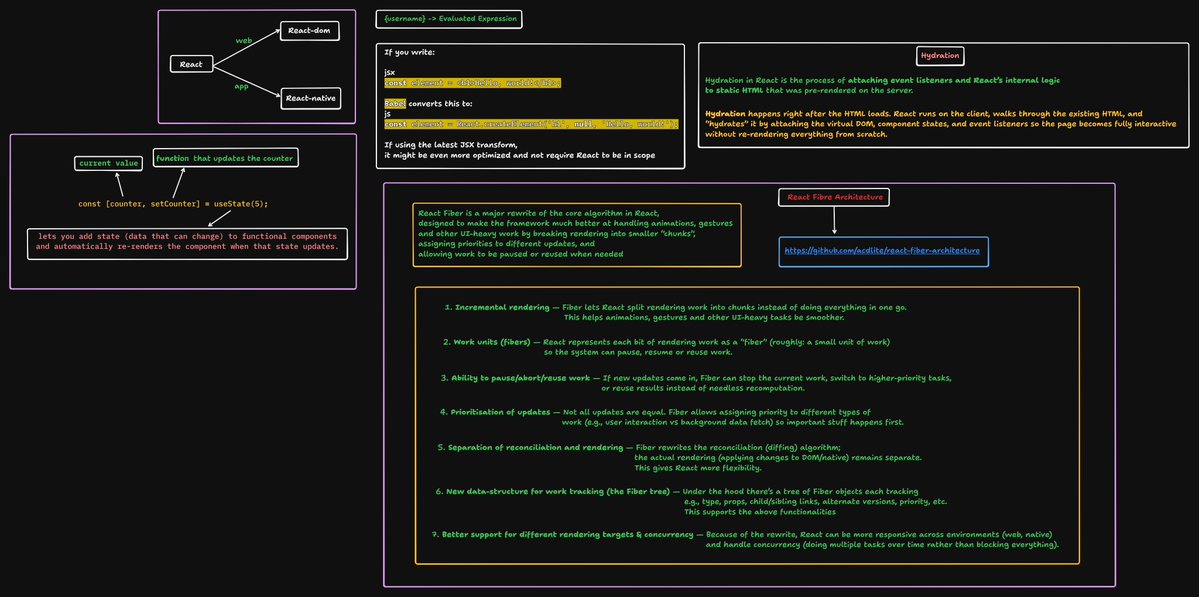Click 'Hydration happens right after' paragraph

click(x=941, y=123)
